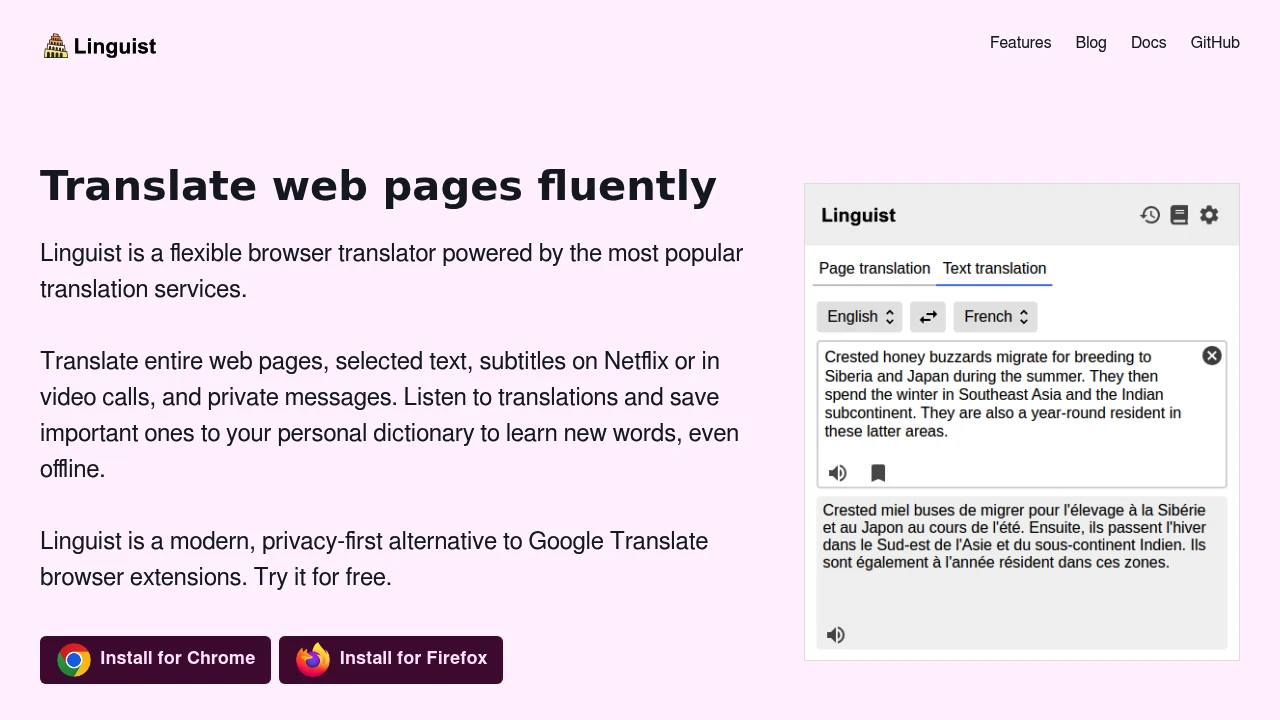Click the Linguist brand name in header
Screen dimensions: 1280x720
(115, 46)
